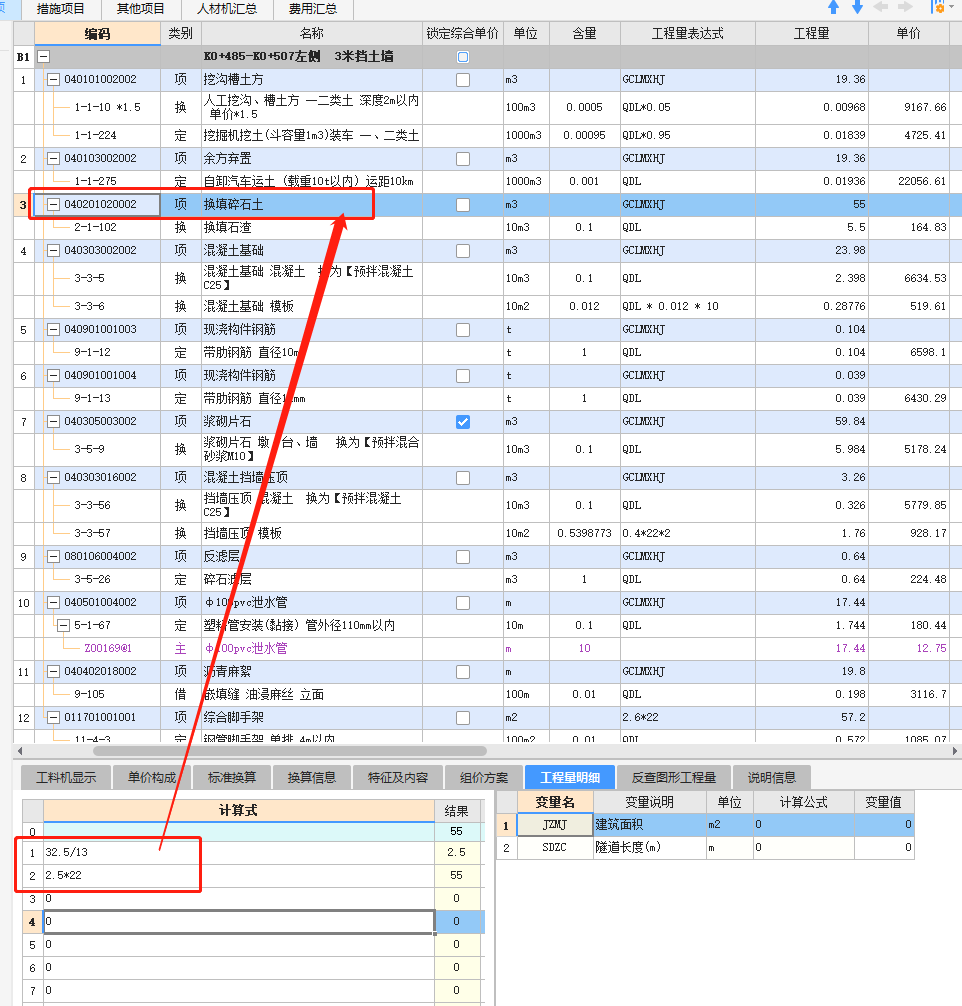Screen dimensions: 962x1006
Task: Open the column settings gear icon
Action: pos(937,7)
